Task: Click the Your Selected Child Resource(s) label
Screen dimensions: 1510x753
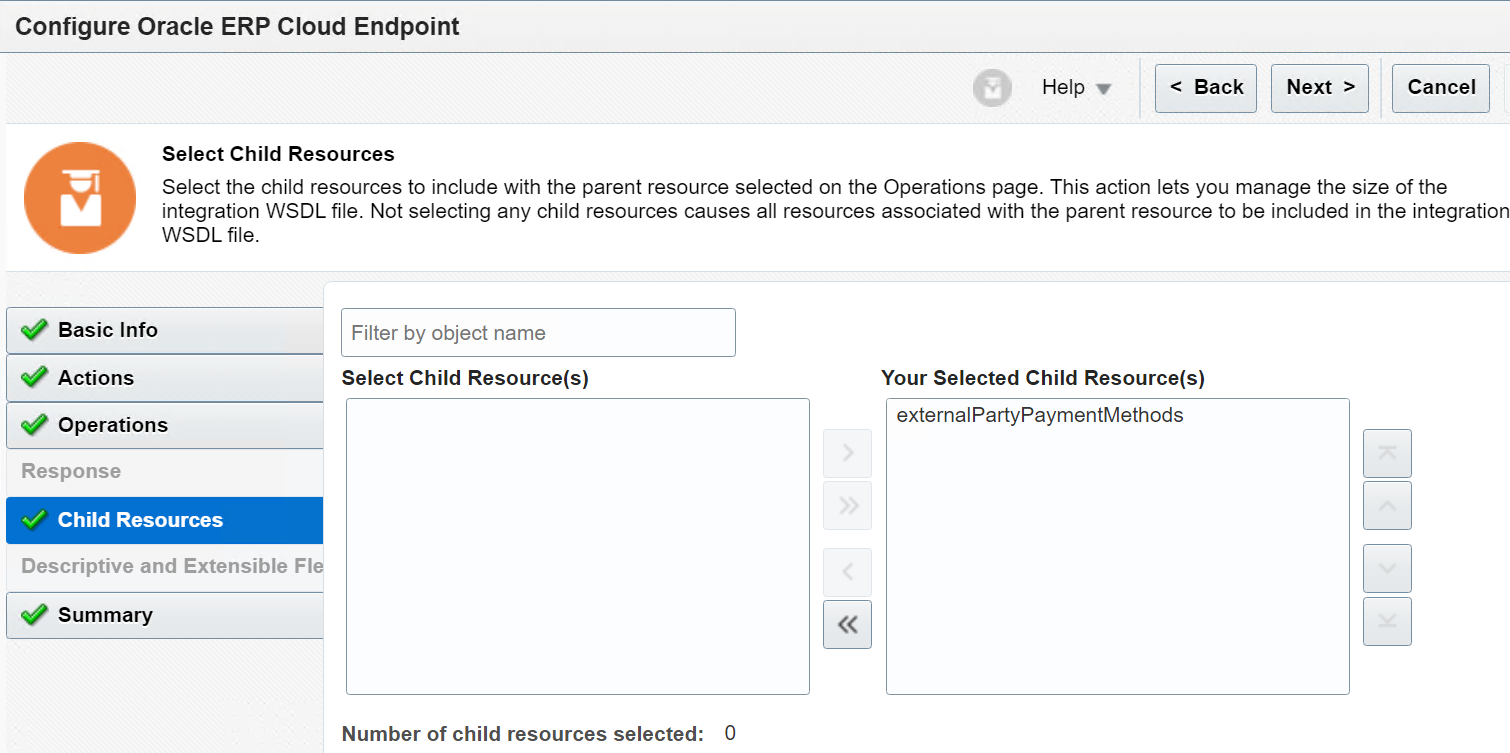Action: [1043, 378]
